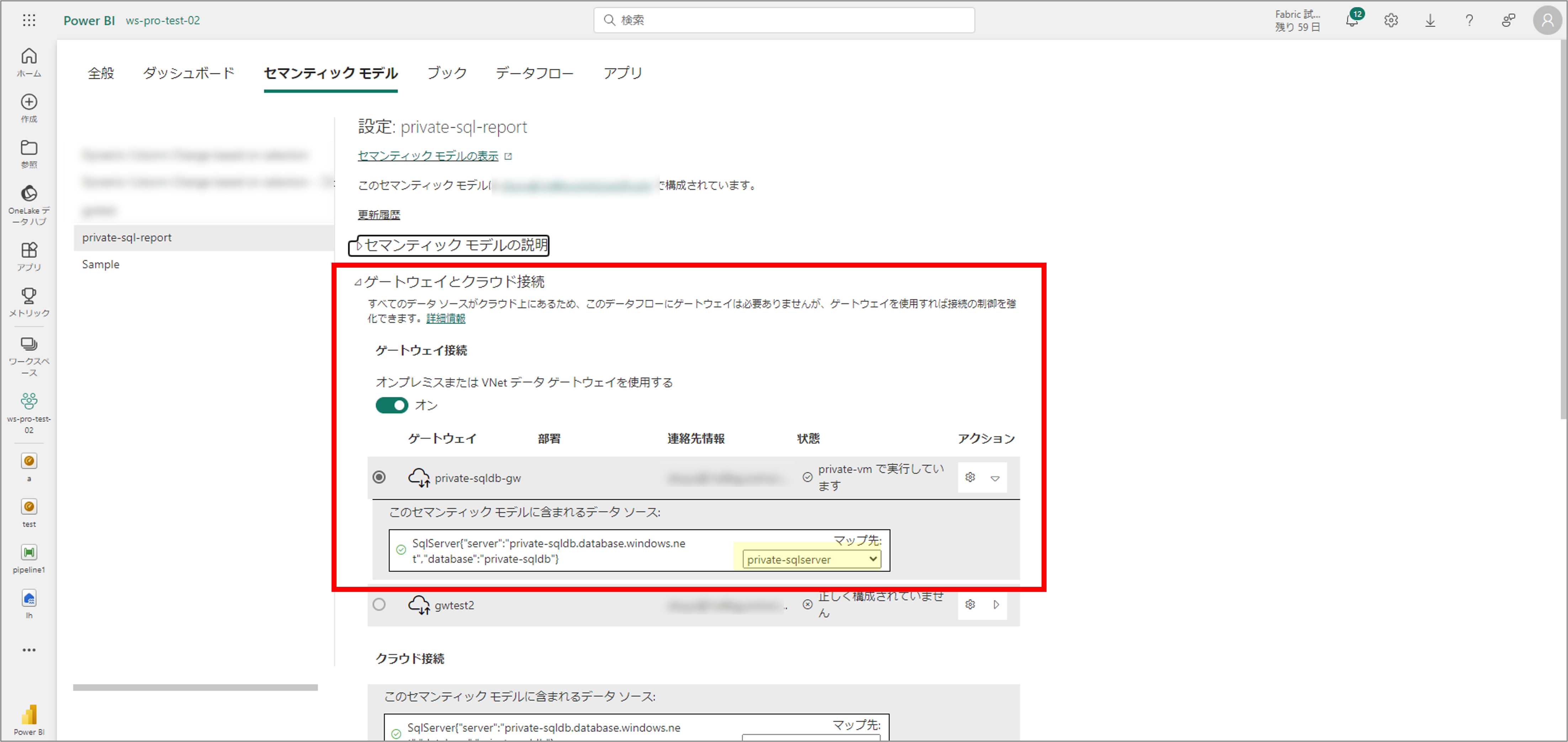The width and height of the screenshot is (1568, 742).
Task: Open OneLake data hub icon
Action: [28, 205]
